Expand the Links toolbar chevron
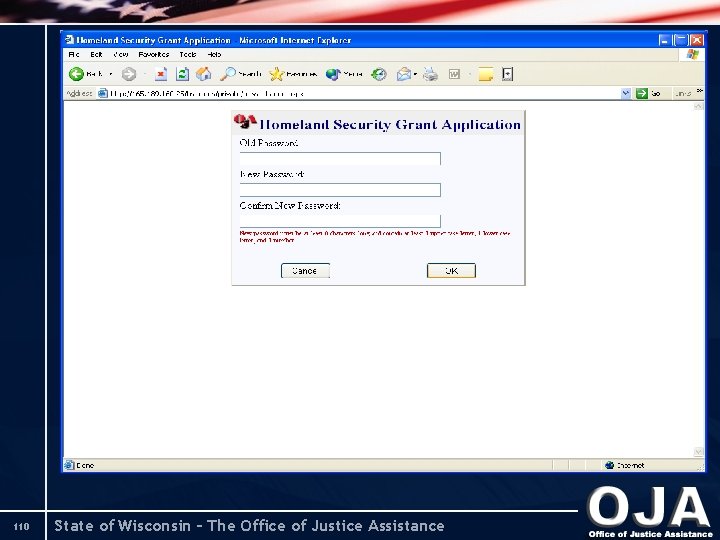 point(699,91)
